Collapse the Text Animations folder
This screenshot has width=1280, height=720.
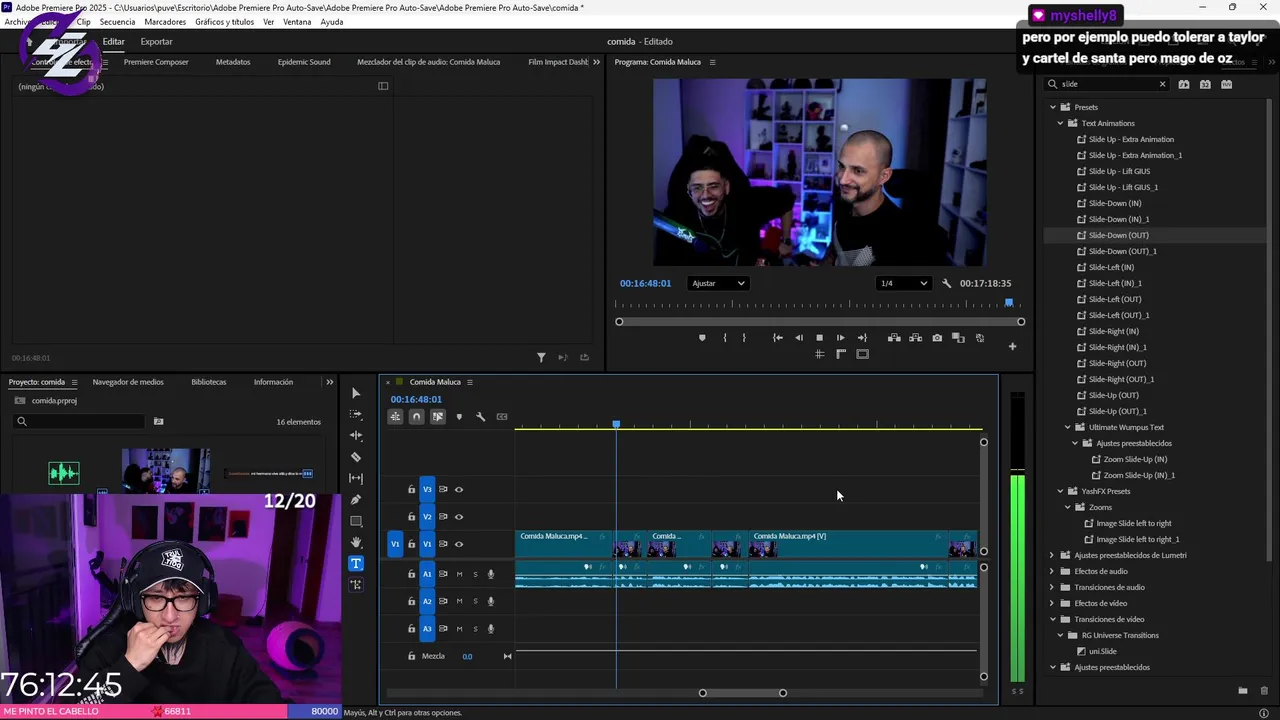point(1060,123)
